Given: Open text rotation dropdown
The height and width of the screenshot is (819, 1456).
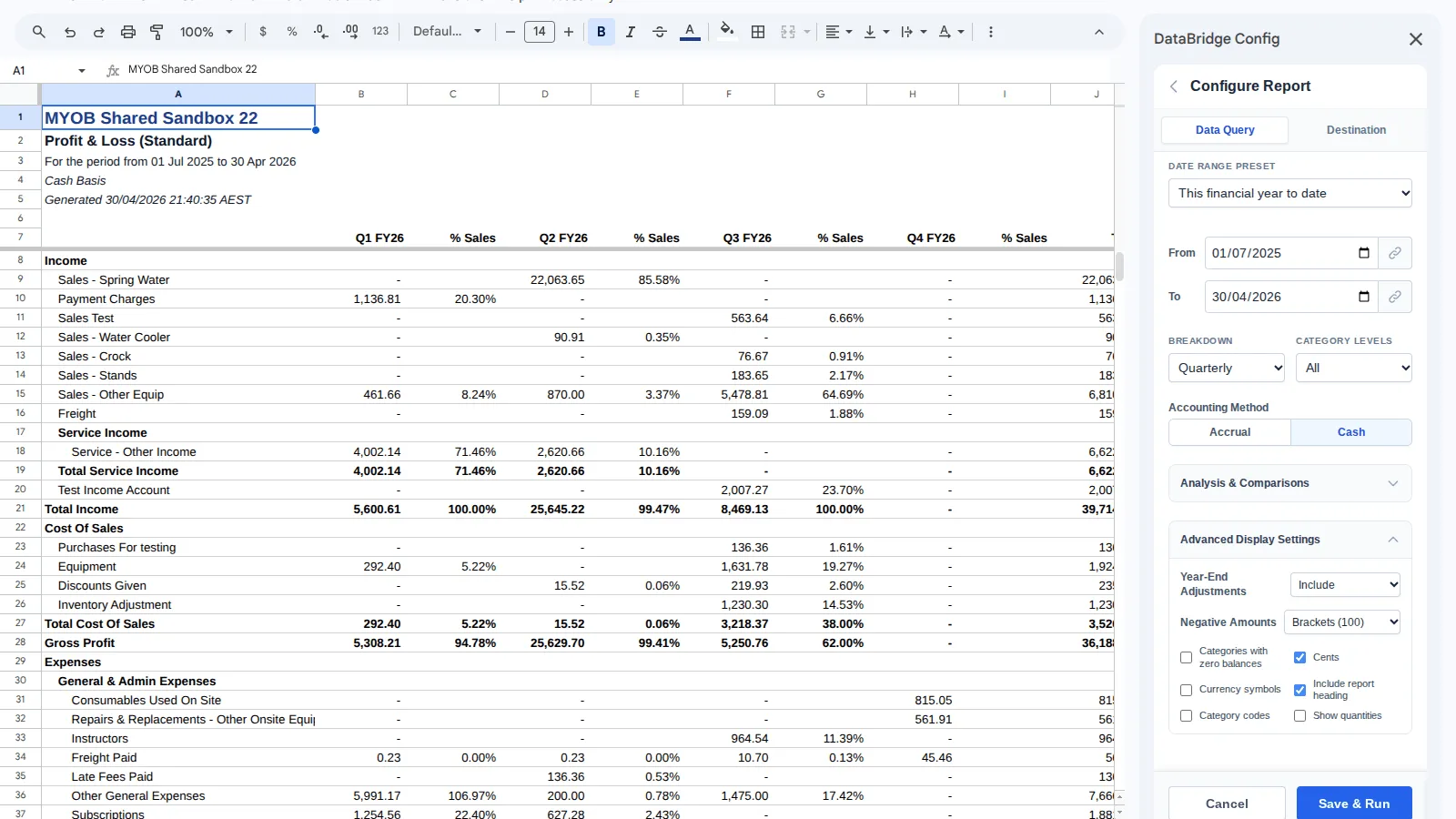Looking at the screenshot, I should coord(951,32).
